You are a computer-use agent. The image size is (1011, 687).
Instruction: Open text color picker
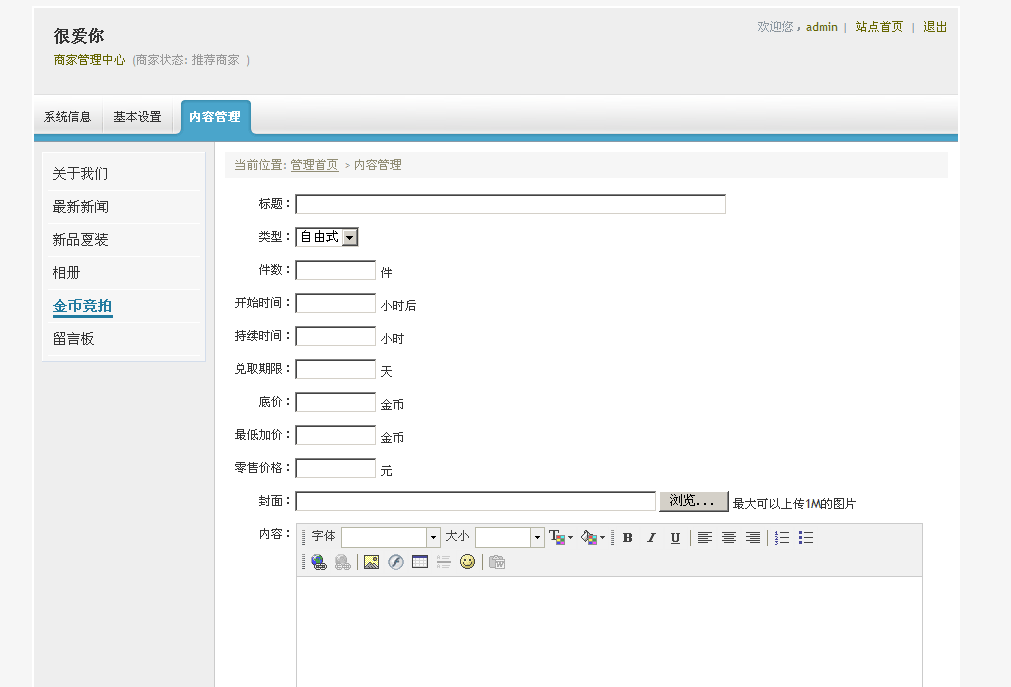561,537
